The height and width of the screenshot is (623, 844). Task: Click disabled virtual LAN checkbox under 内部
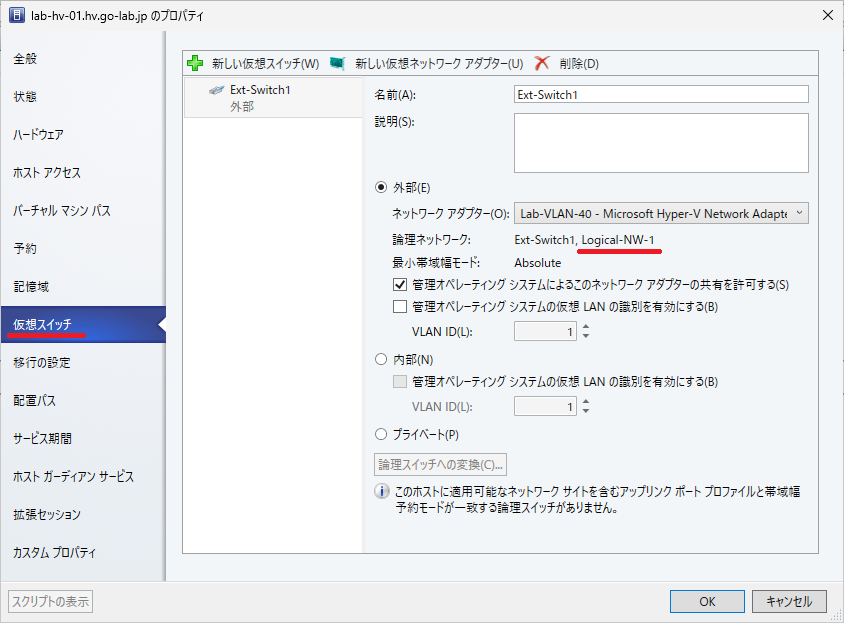[400, 381]
